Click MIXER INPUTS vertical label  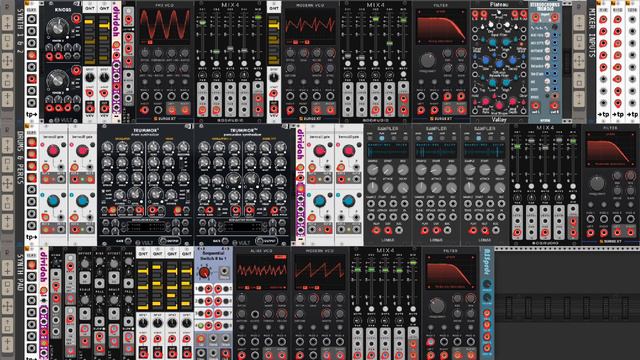point(592,33)
